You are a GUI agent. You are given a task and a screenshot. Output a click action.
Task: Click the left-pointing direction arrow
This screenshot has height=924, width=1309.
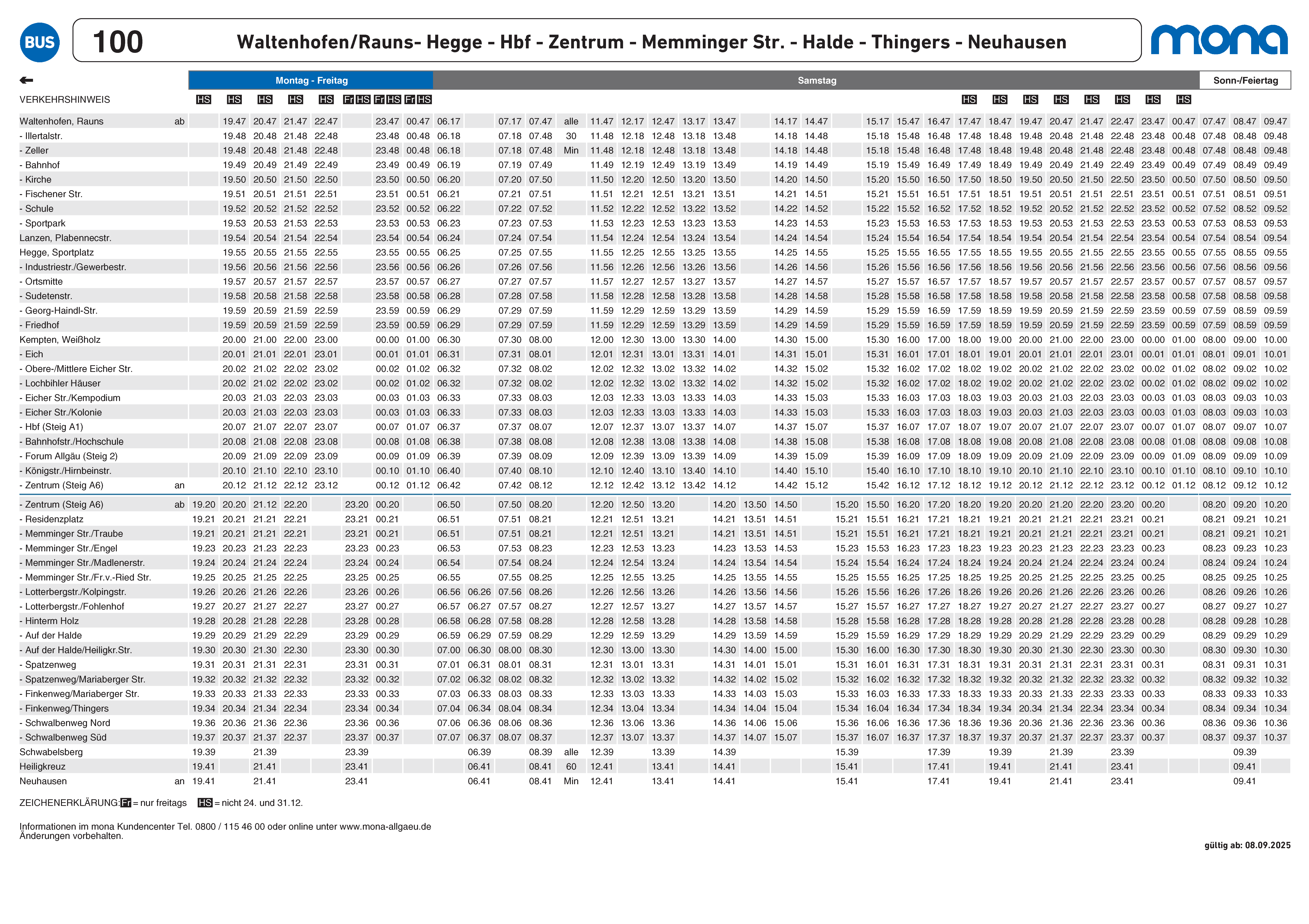coord(26,80)
